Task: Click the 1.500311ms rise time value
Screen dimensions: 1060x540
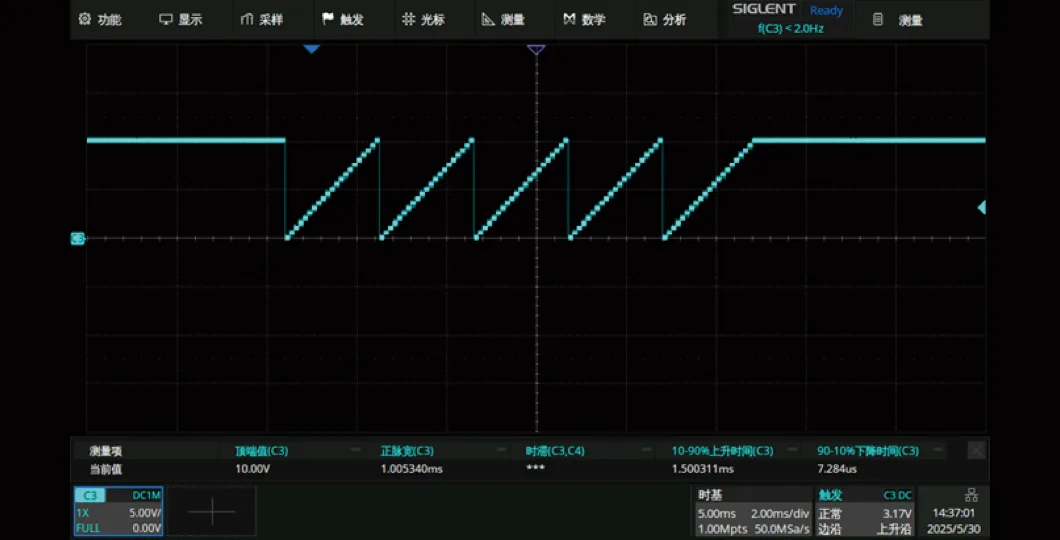Action: tap(702, 469)
